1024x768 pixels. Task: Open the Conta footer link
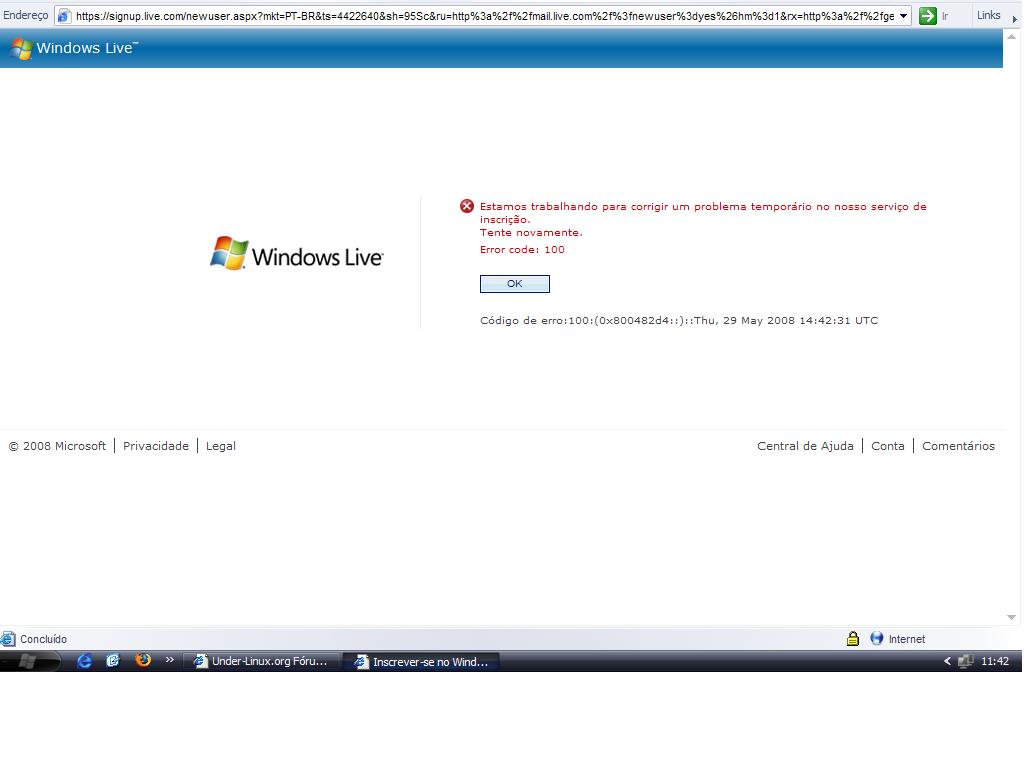pos(888,446)
